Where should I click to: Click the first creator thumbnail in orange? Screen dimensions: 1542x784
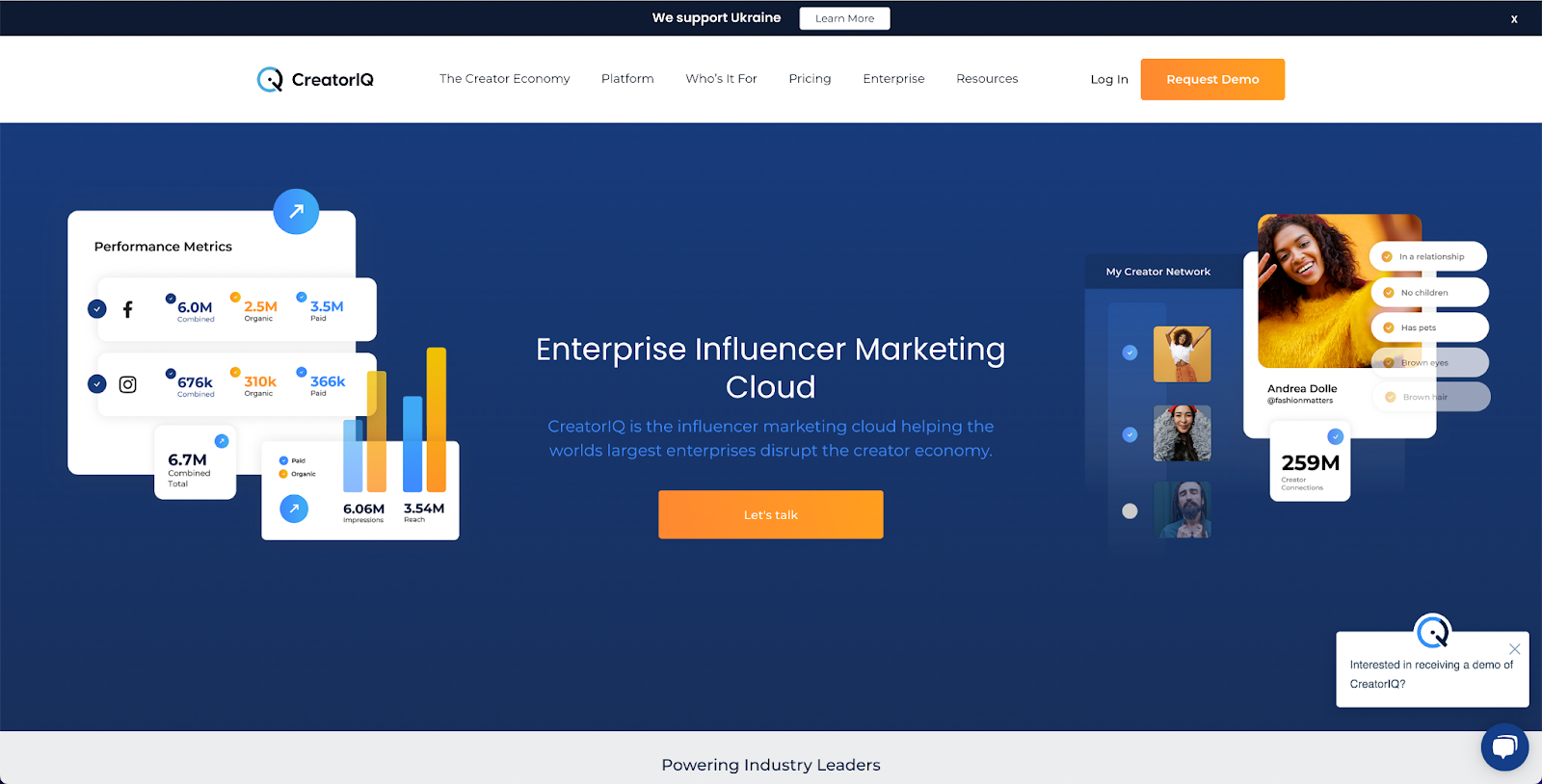(1183, 354)
